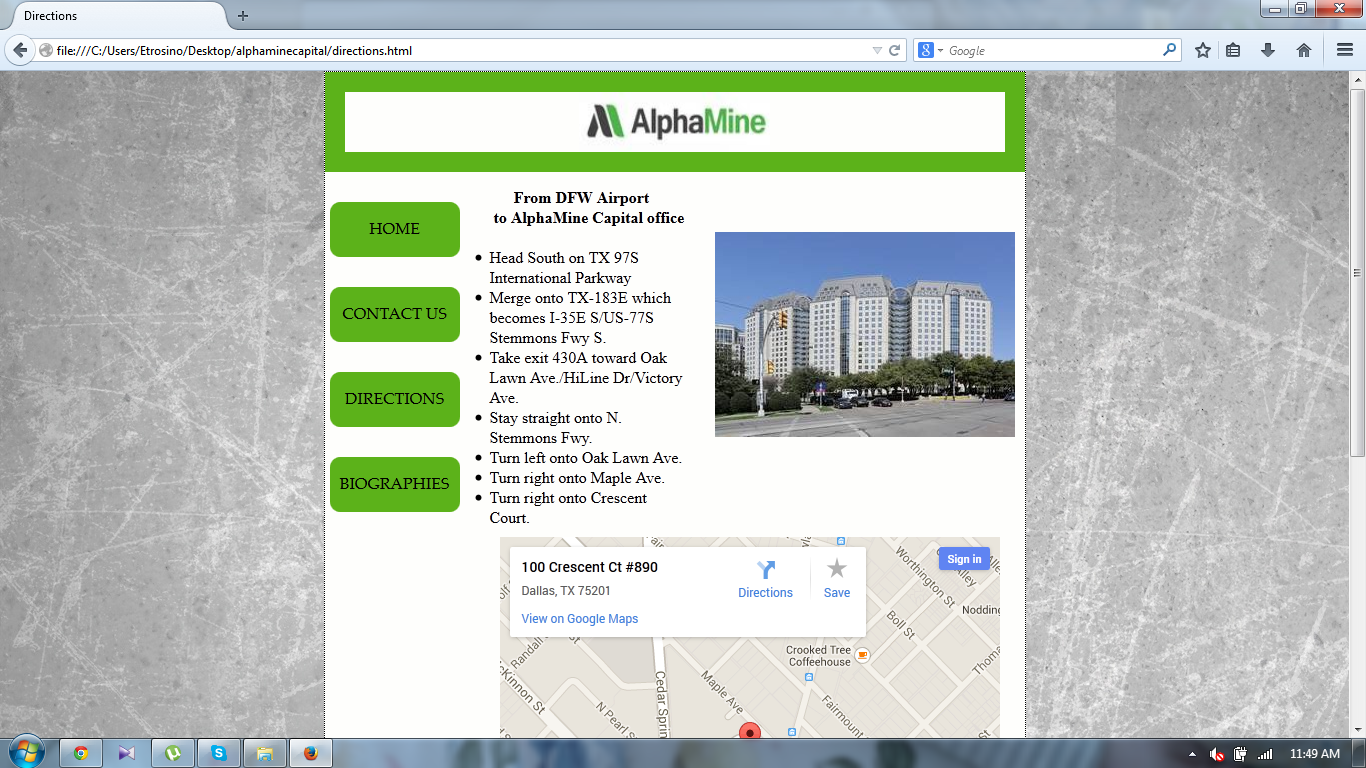This screenshot has height=768, width=1366.
Task: Click "Take exit 430A" direction step
Action: tap(586, 378)
